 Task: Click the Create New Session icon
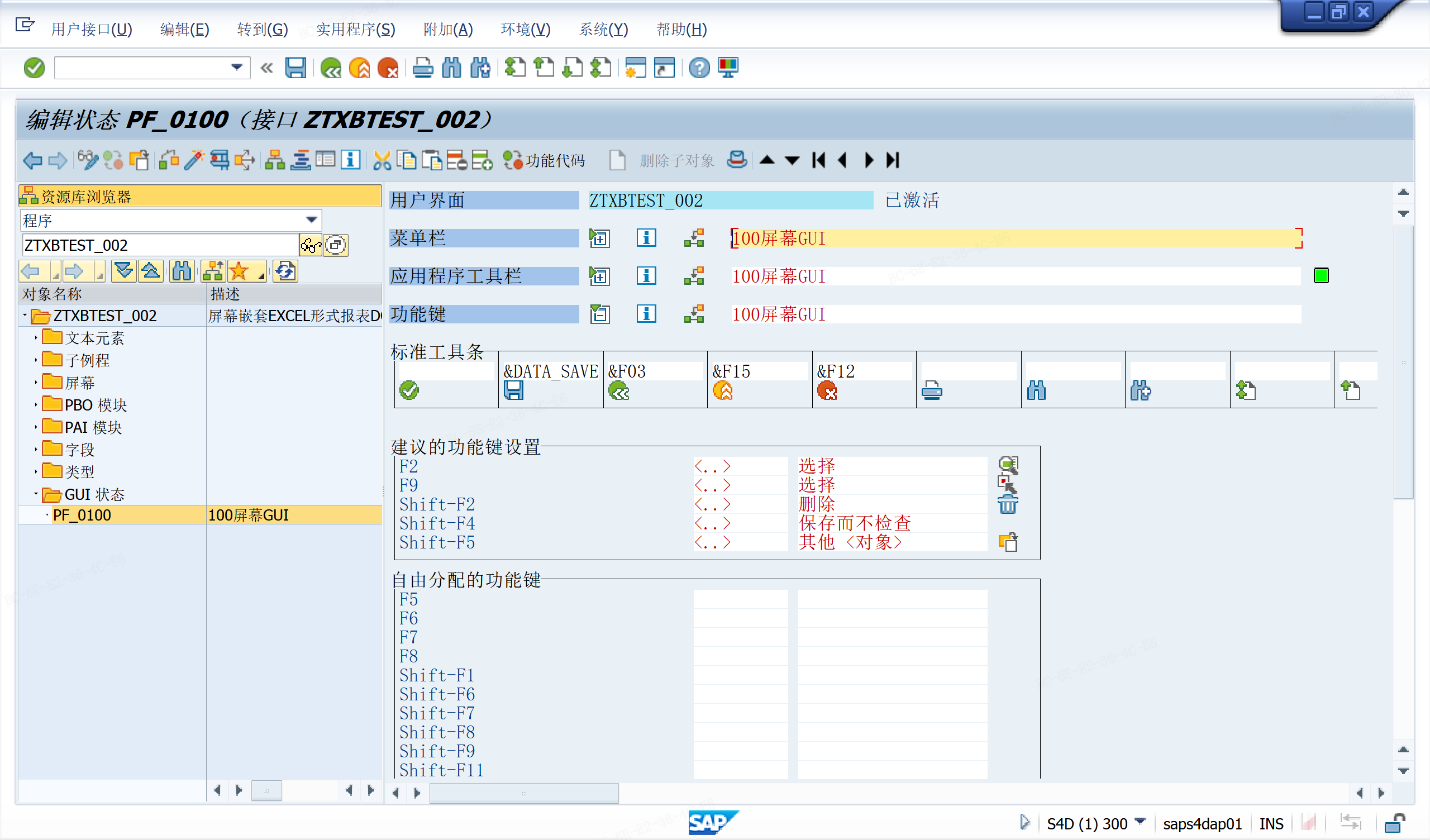(x=636, y=68)
